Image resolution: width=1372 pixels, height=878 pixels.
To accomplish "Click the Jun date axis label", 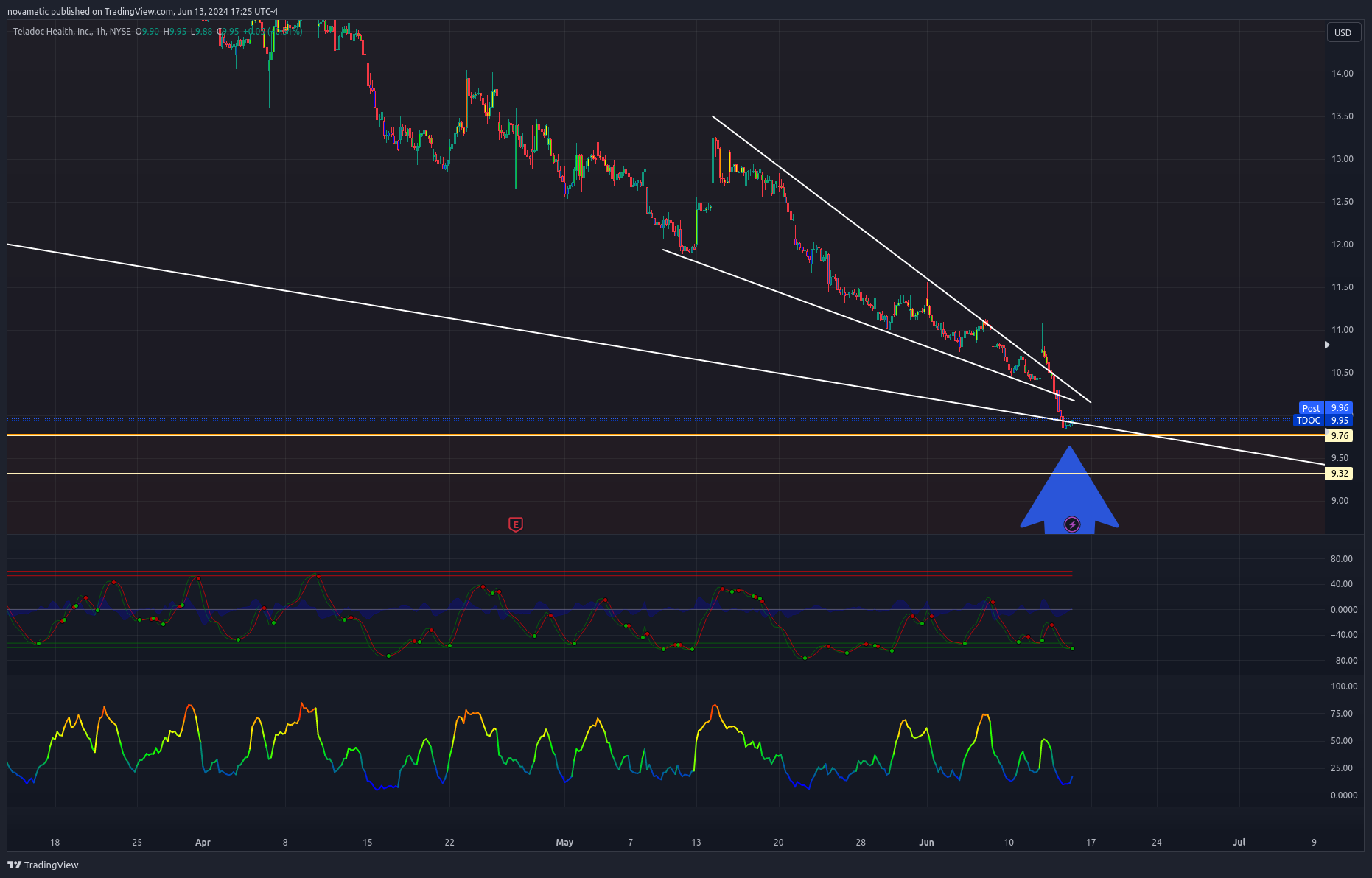I will (926, 843).
